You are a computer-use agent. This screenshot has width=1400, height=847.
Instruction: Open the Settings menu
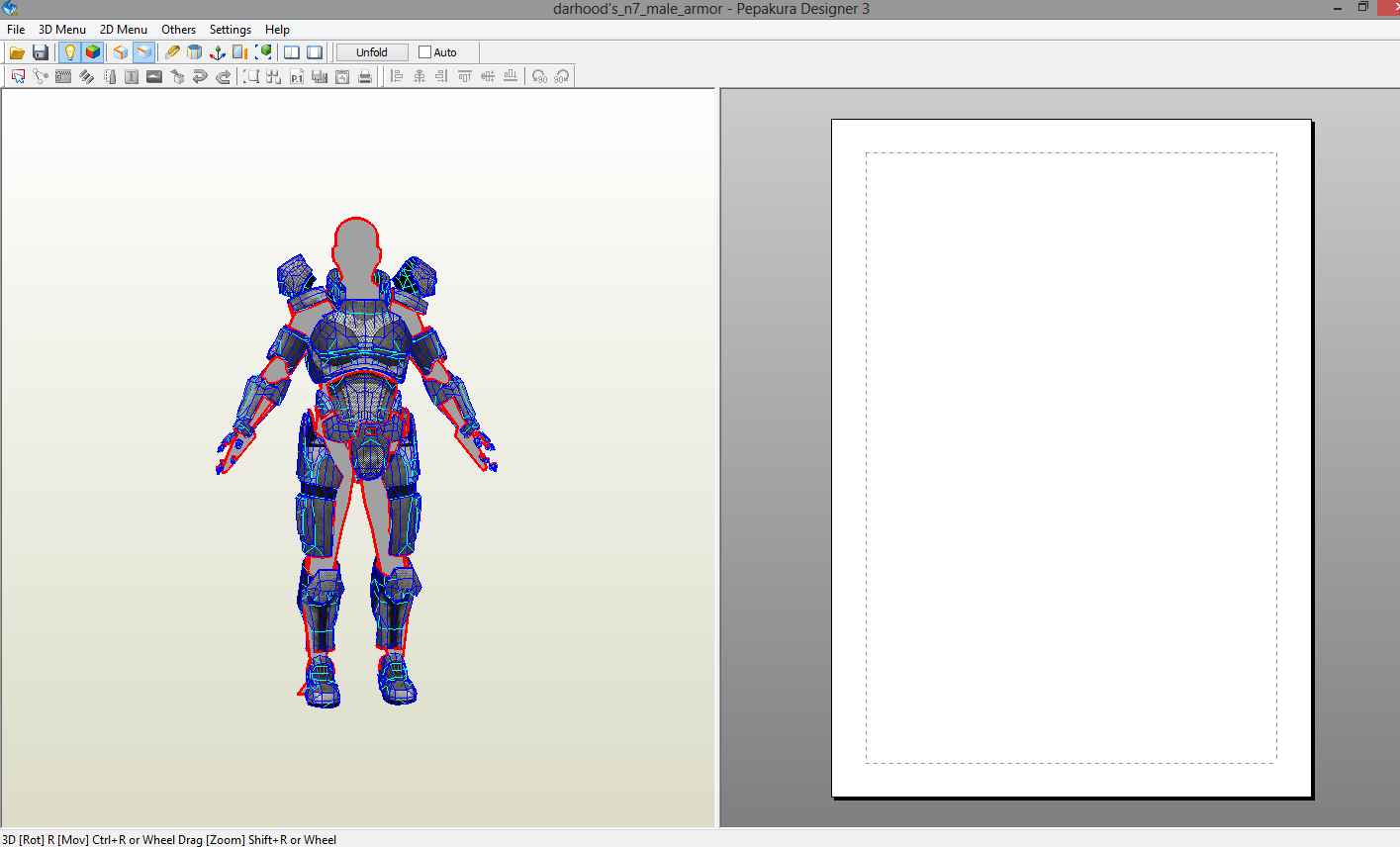[231, 30]
